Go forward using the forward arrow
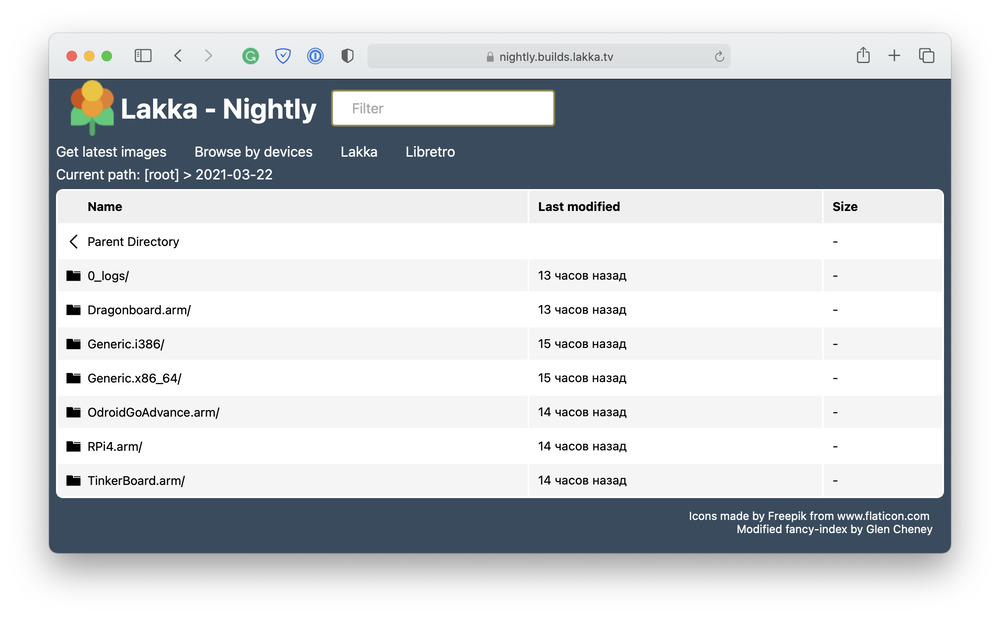This screenshot has height=618, width=1000. pos(209,56)
